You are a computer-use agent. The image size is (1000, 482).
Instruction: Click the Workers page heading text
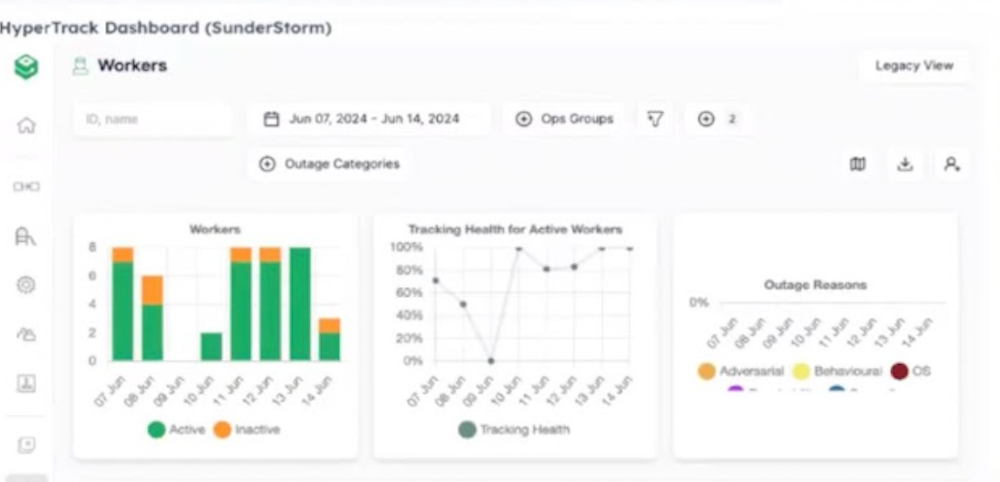[x=132, y=66]
